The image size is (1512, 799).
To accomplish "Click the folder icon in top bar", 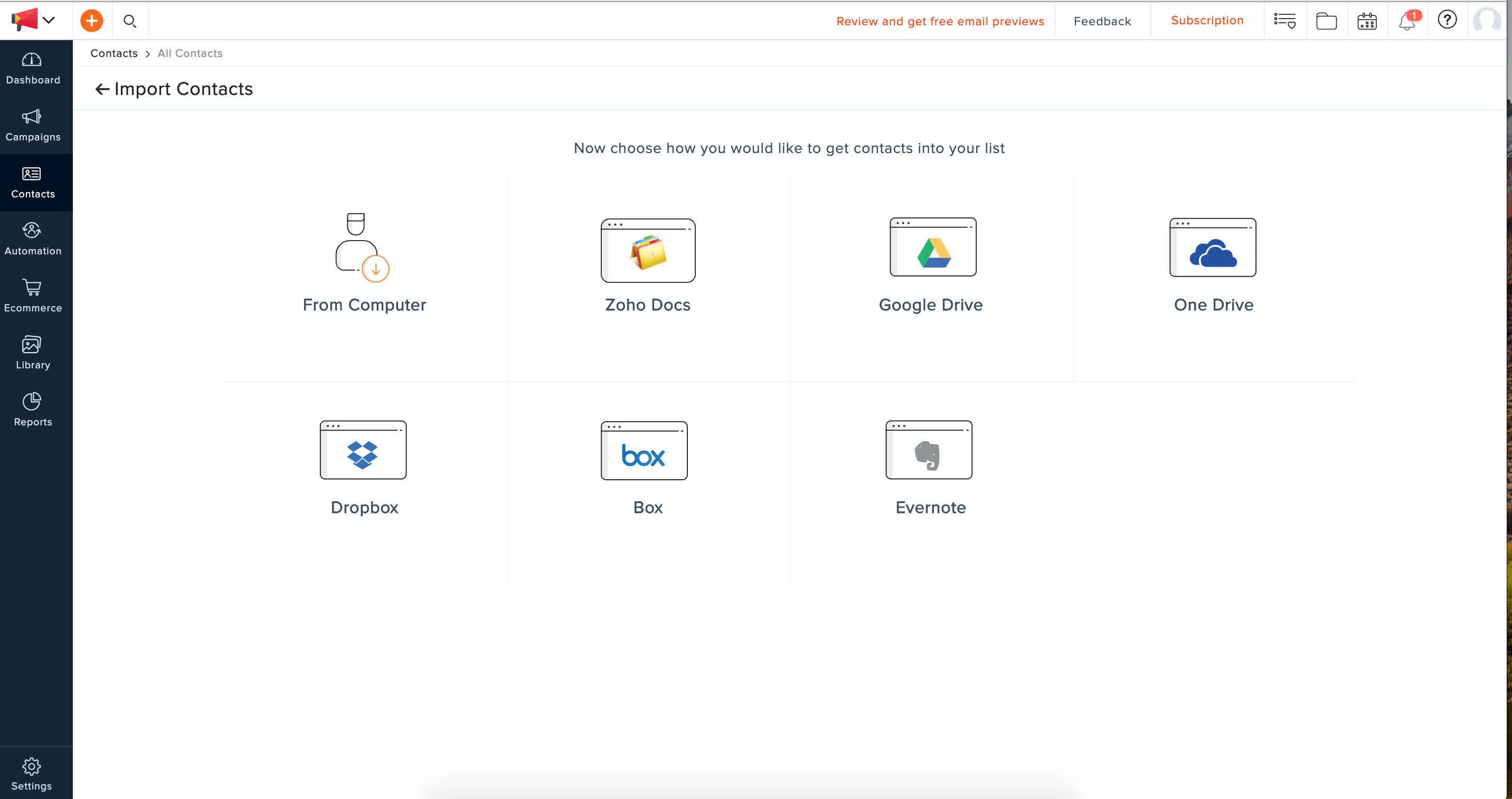I will coord(1326,22).
